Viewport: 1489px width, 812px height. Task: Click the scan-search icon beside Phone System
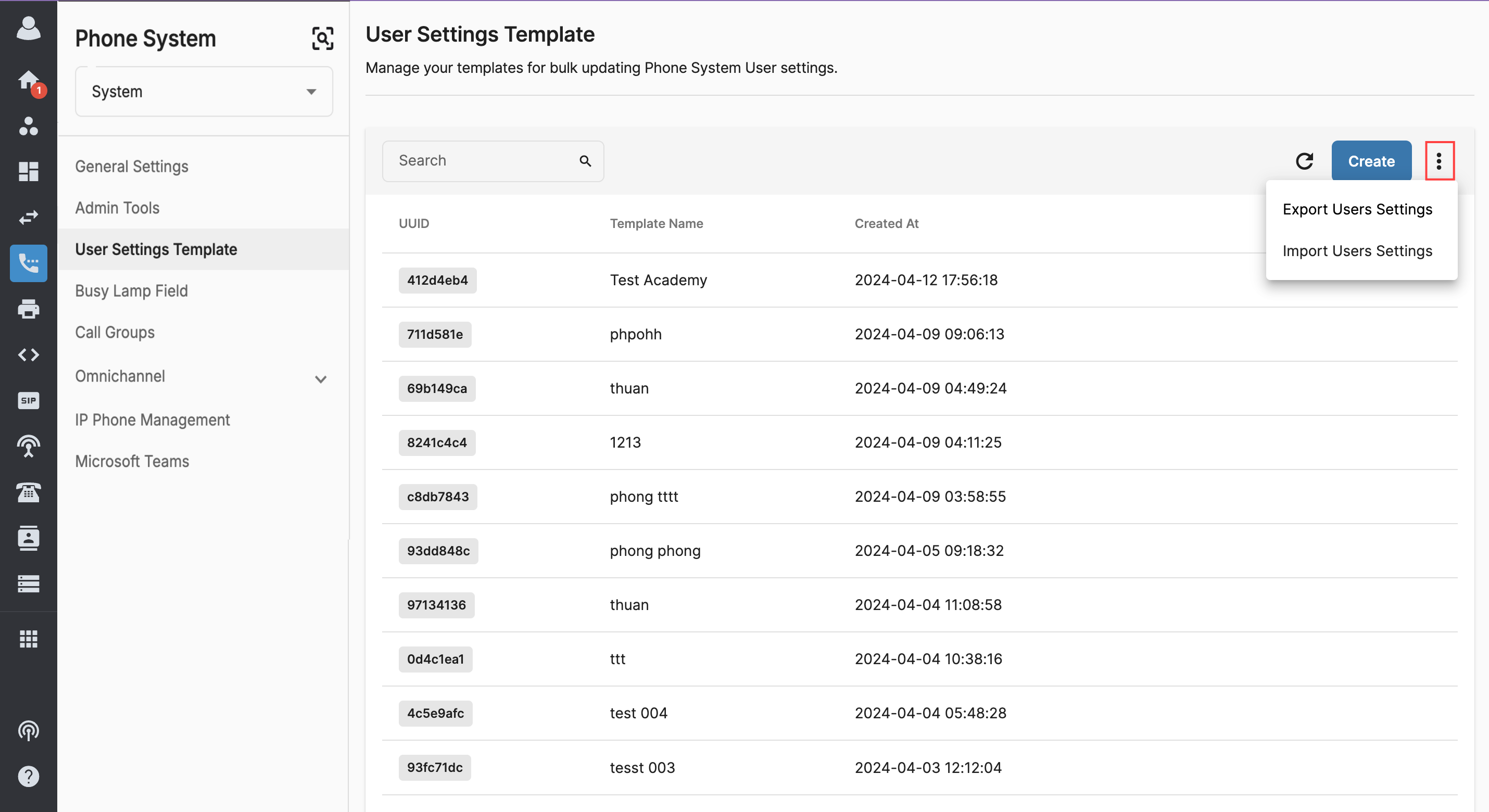click(323, 39)
